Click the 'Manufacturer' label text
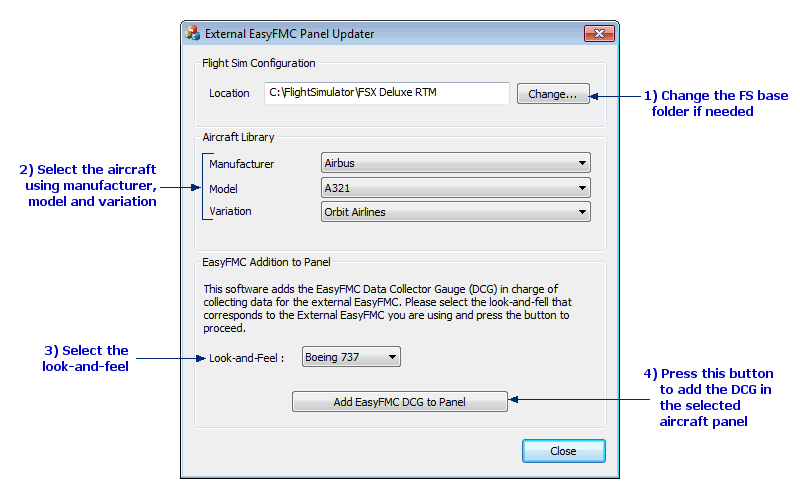Image resolution: width=800 pixels, height=500 pixels. [x=241, y=164]
